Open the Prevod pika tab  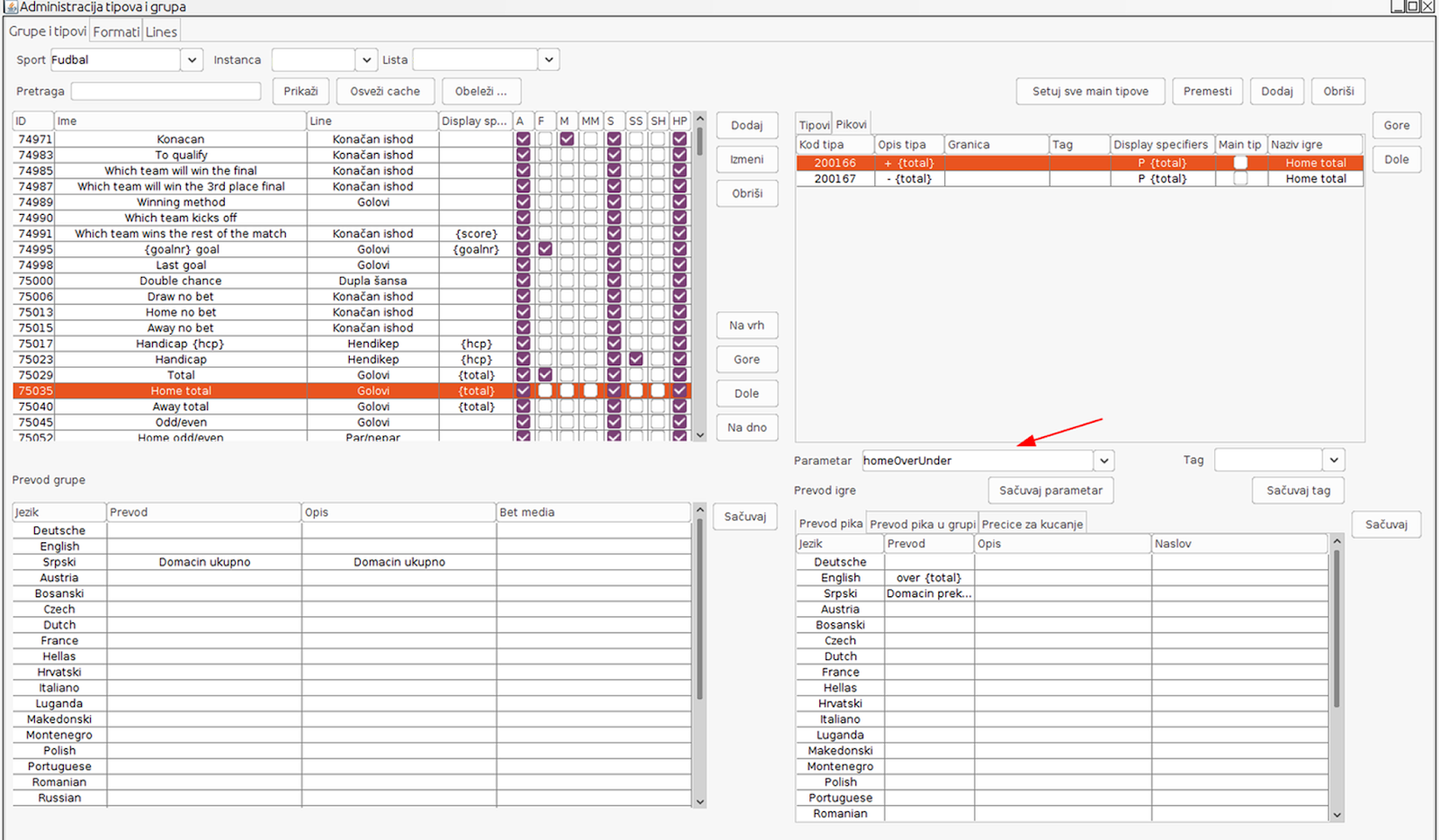[831, 523]
